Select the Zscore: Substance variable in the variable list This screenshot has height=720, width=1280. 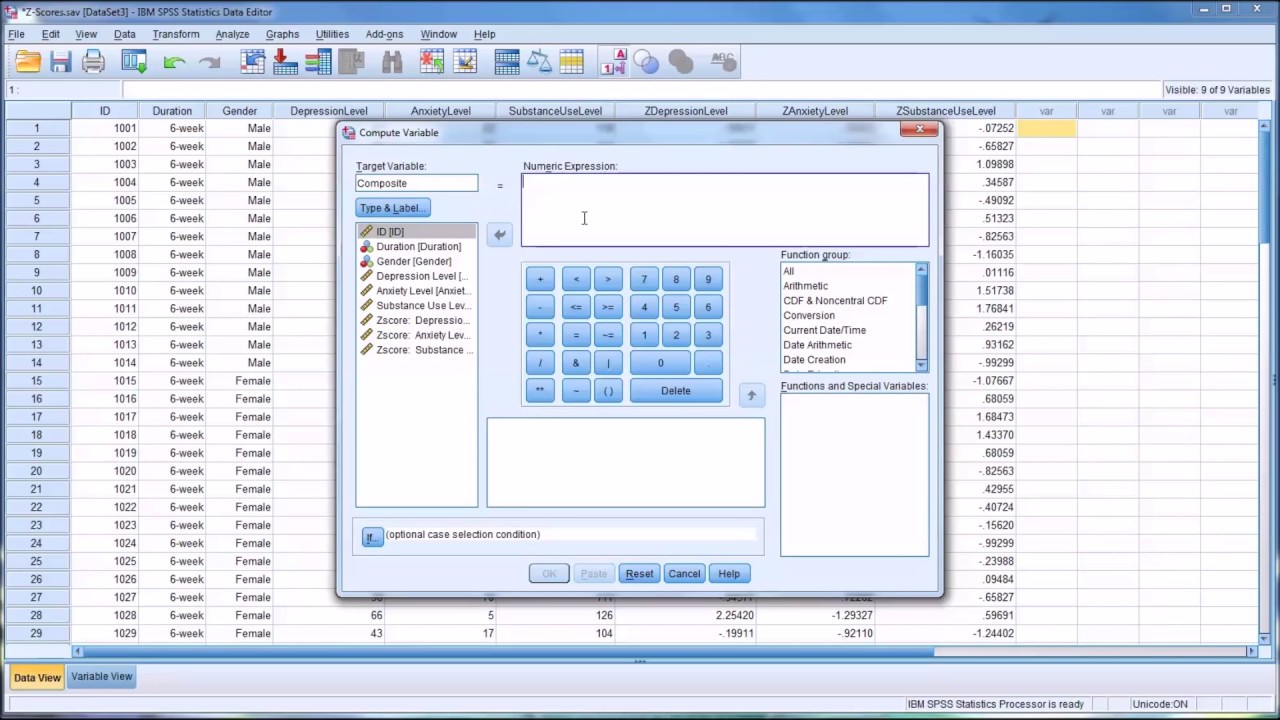417,350
